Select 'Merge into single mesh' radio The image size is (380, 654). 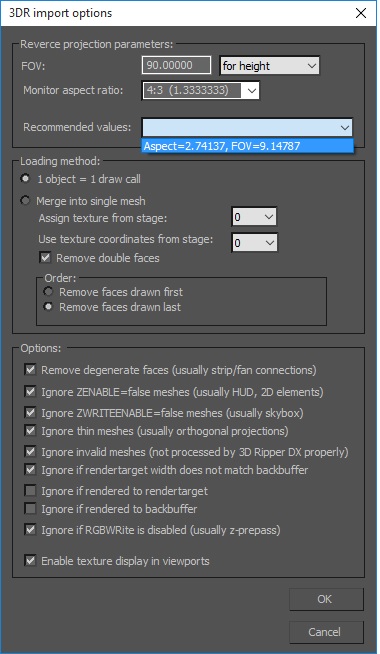tap(25, 201)
